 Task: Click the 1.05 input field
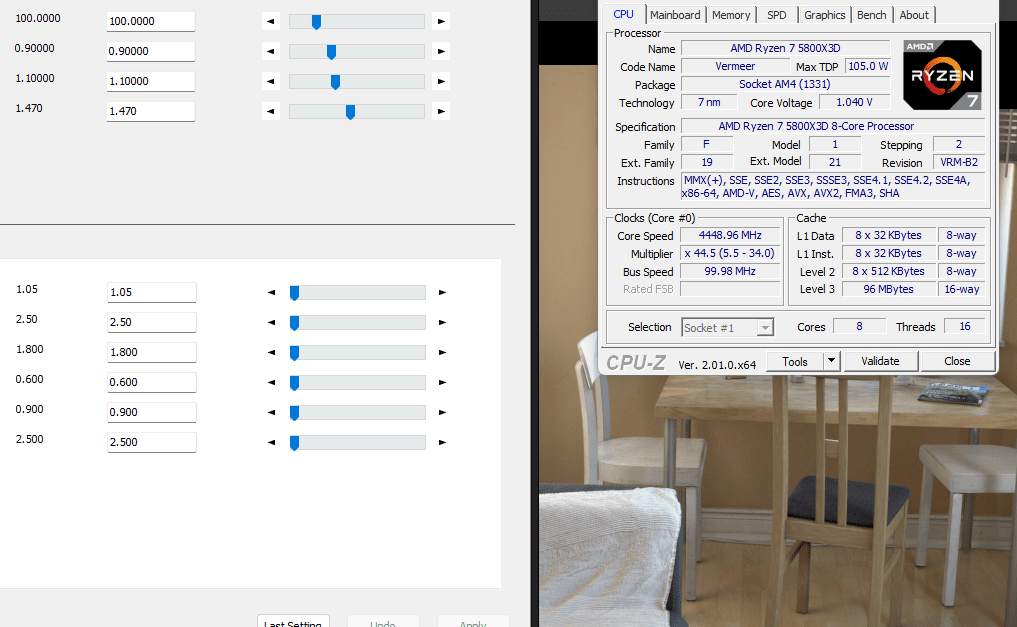click(x=151, y=292)
